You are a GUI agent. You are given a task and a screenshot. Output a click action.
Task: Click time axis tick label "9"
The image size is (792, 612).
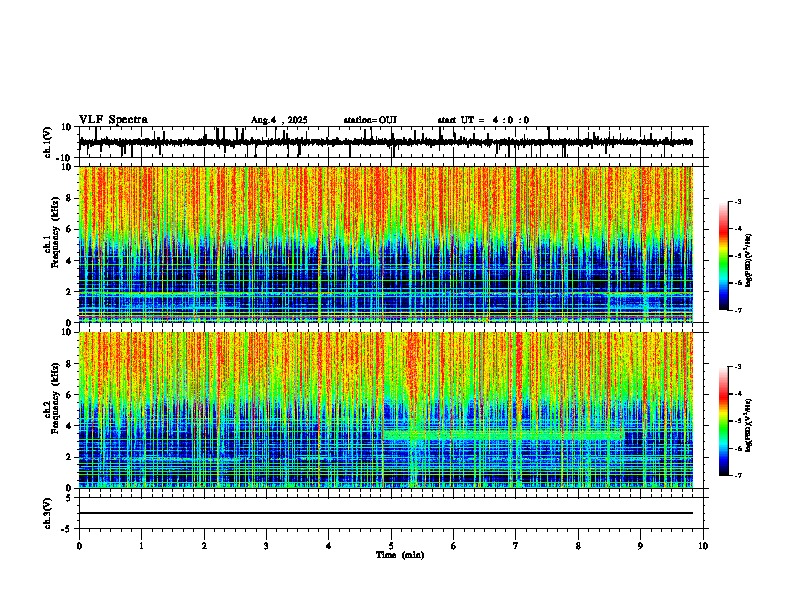coord(640,546)
